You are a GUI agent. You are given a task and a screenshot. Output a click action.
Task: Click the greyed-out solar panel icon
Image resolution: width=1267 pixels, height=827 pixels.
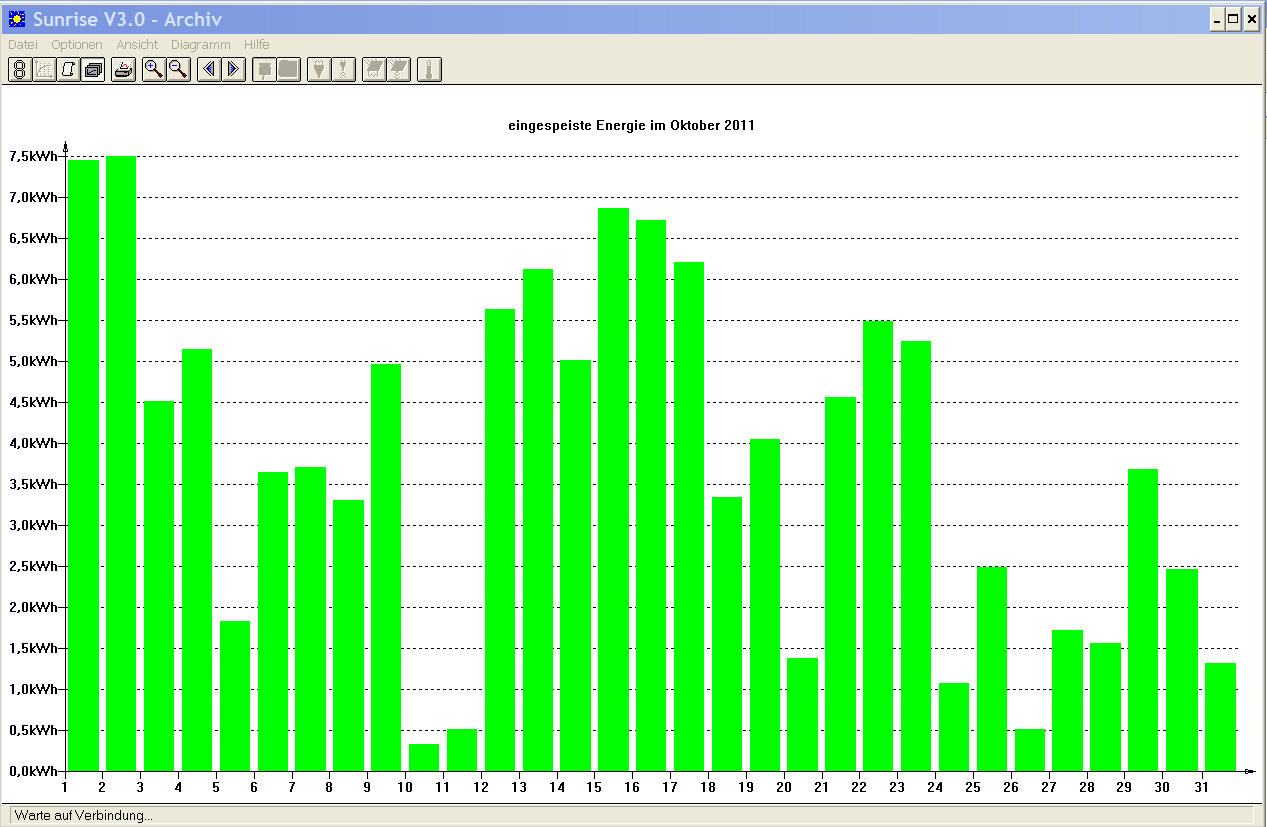coord(374,69)
